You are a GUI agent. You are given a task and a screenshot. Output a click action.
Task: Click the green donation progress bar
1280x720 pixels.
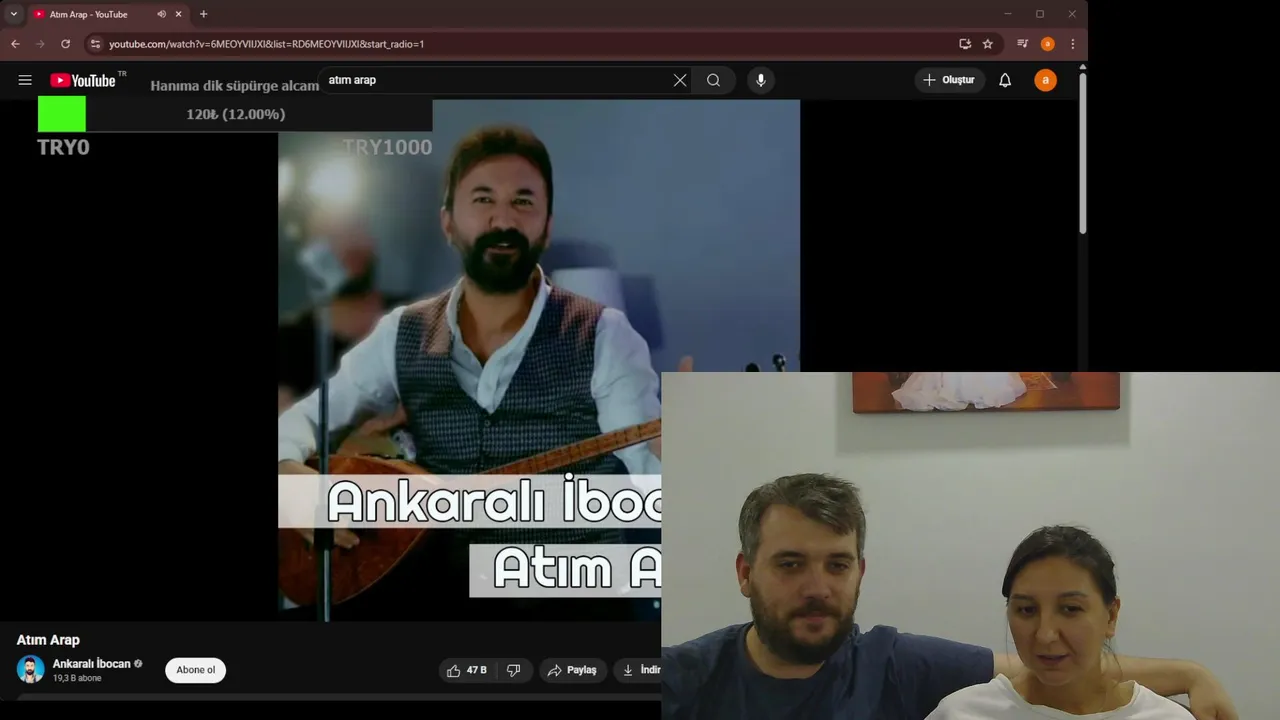click(62, 114)
